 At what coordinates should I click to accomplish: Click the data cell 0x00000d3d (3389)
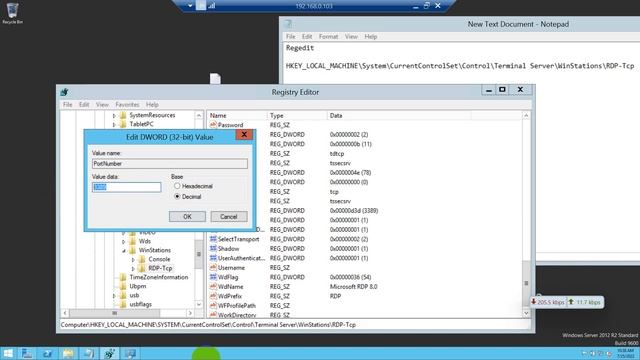(x=354, y=211)
